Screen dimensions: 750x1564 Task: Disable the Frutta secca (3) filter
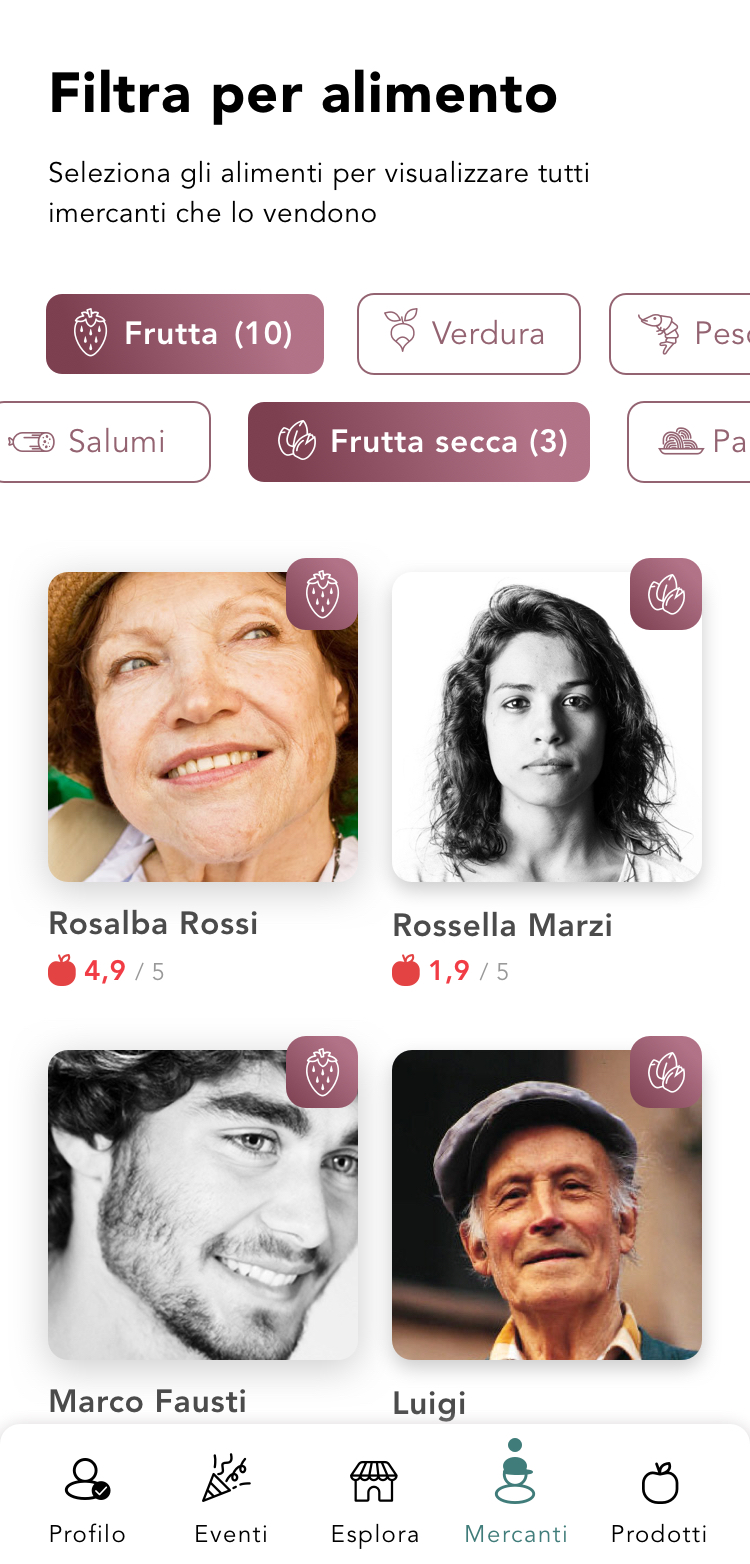(x=419, y=442)
